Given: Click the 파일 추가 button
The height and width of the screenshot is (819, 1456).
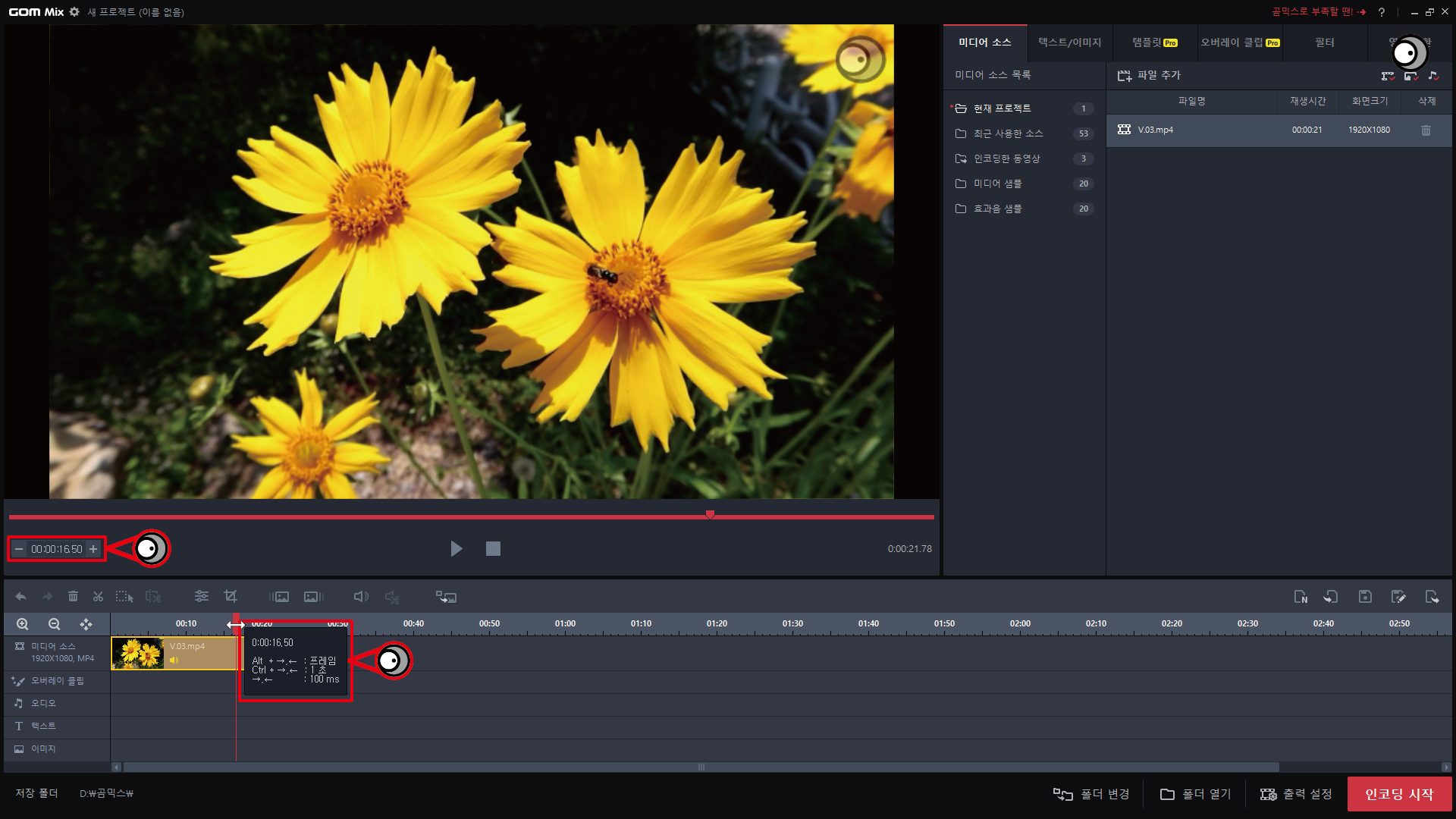Looking at the screenshot, I should coord(1149,75).
